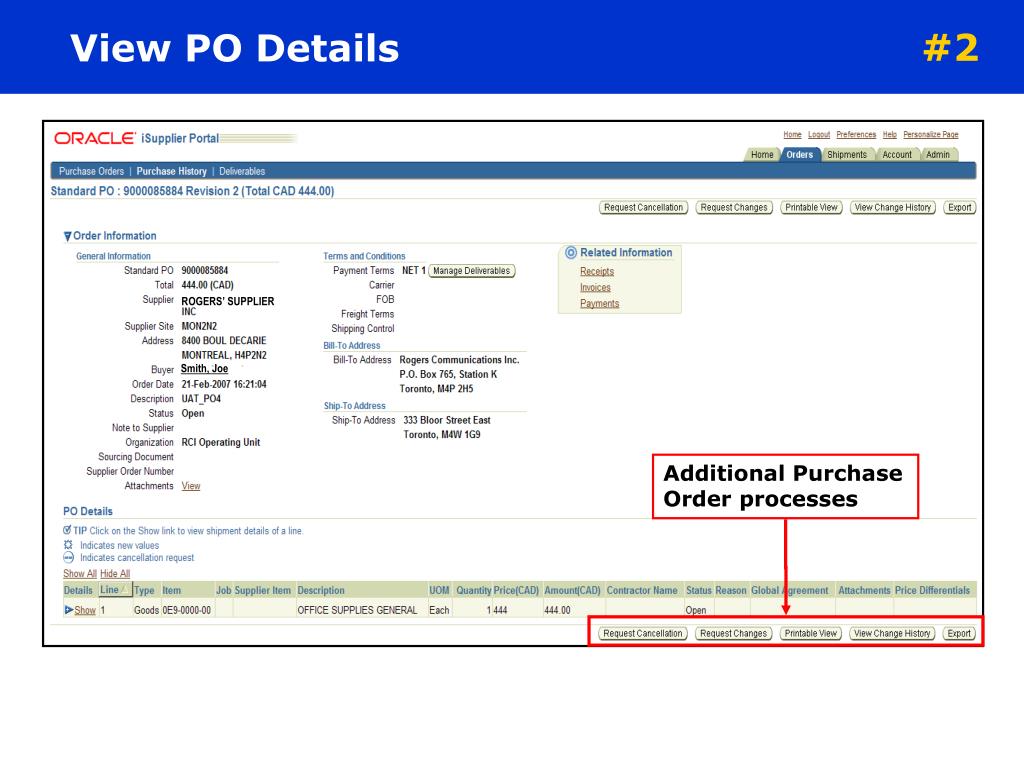
Task: Click OFFICE SUPPLIES GENERAL description cell
Action: (x=357, y=610)
